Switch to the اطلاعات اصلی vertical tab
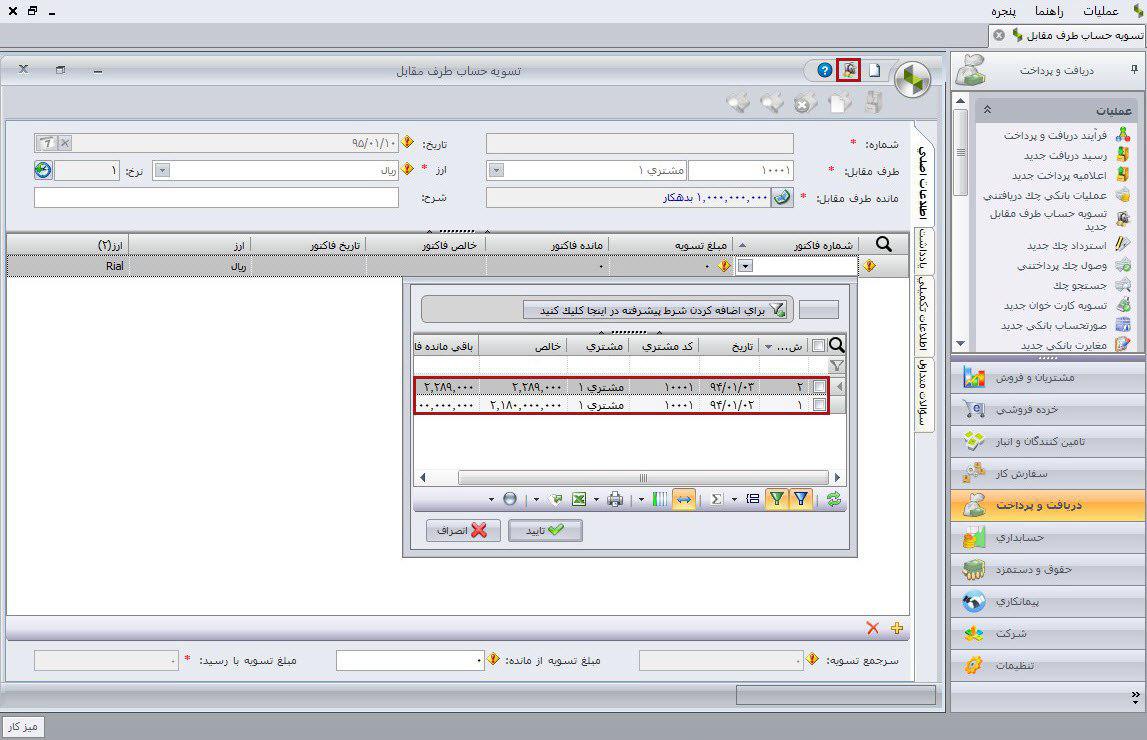The width and height of the screenshot is (1147, 740). (x=923, y=183)
